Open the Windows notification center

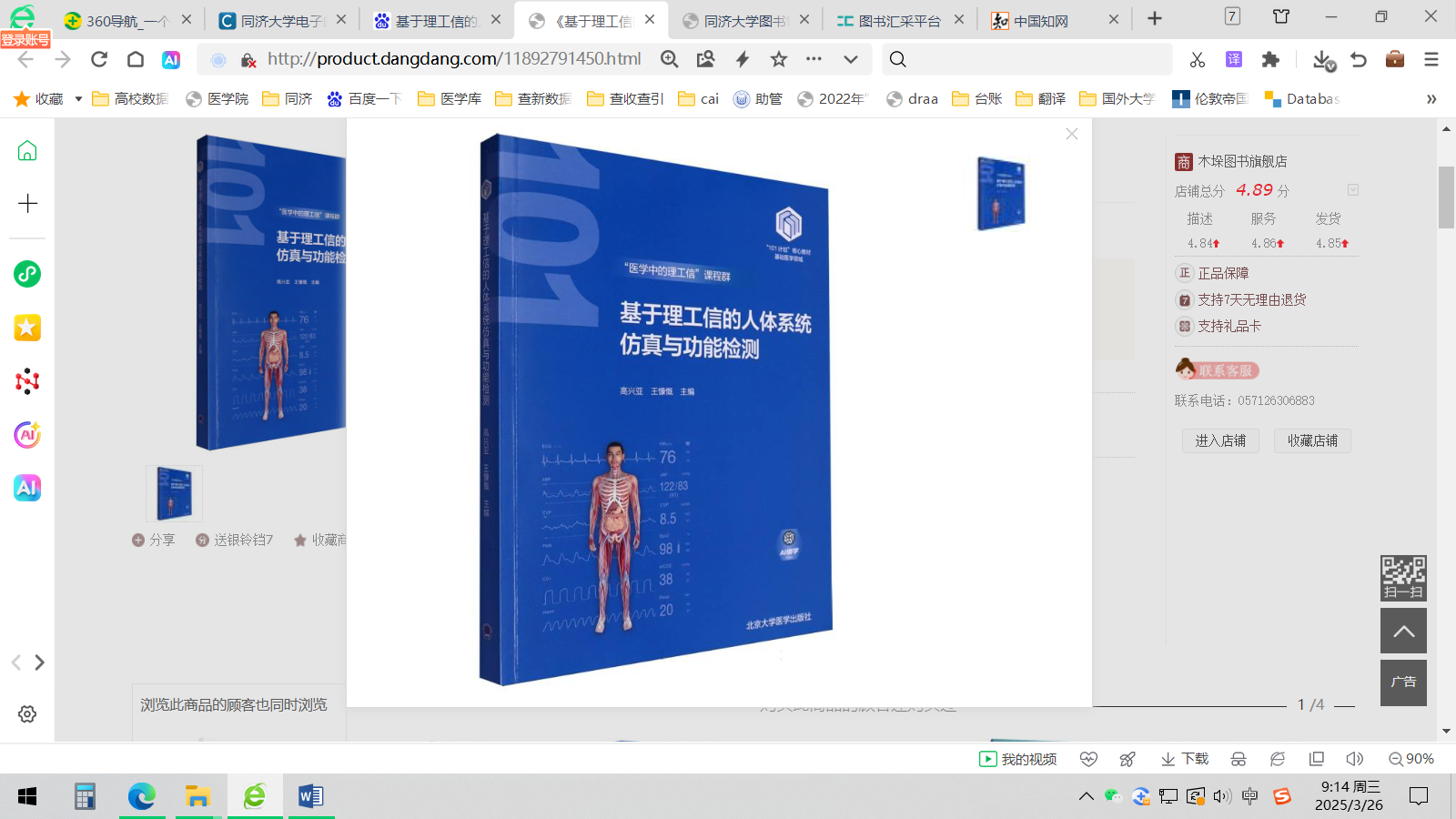[1419, 797]
